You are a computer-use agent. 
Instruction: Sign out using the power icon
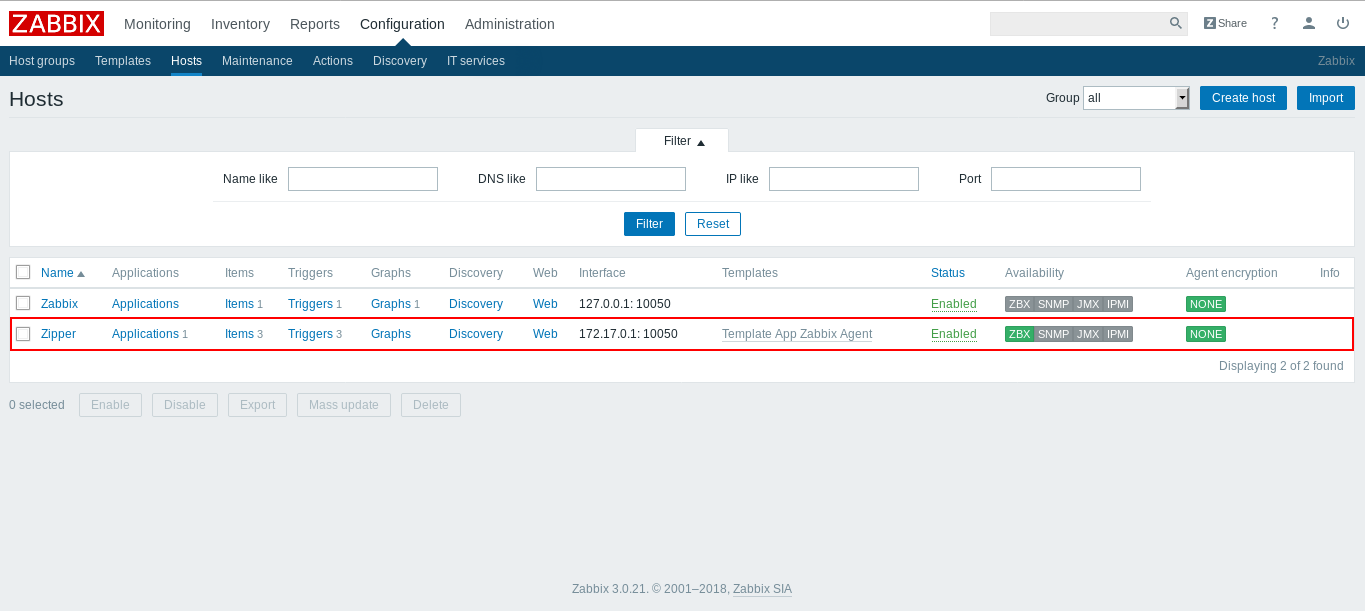1342,24
